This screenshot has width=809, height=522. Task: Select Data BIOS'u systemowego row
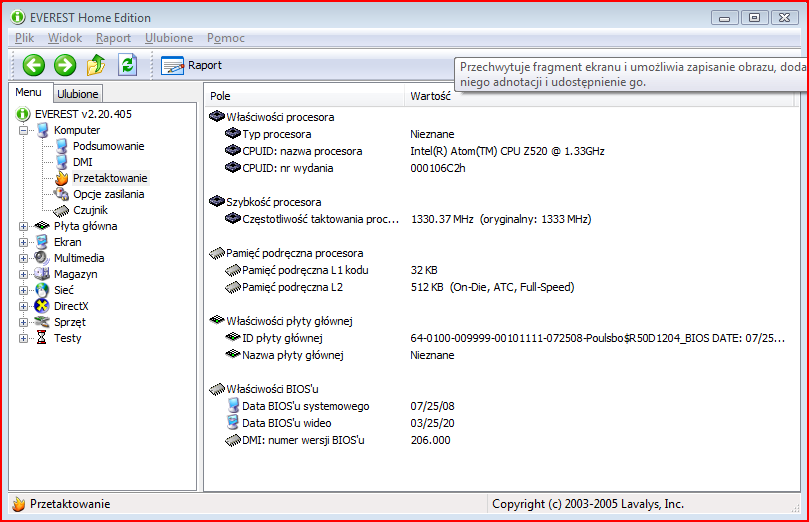pyautogui.click(x=503, y=406)
